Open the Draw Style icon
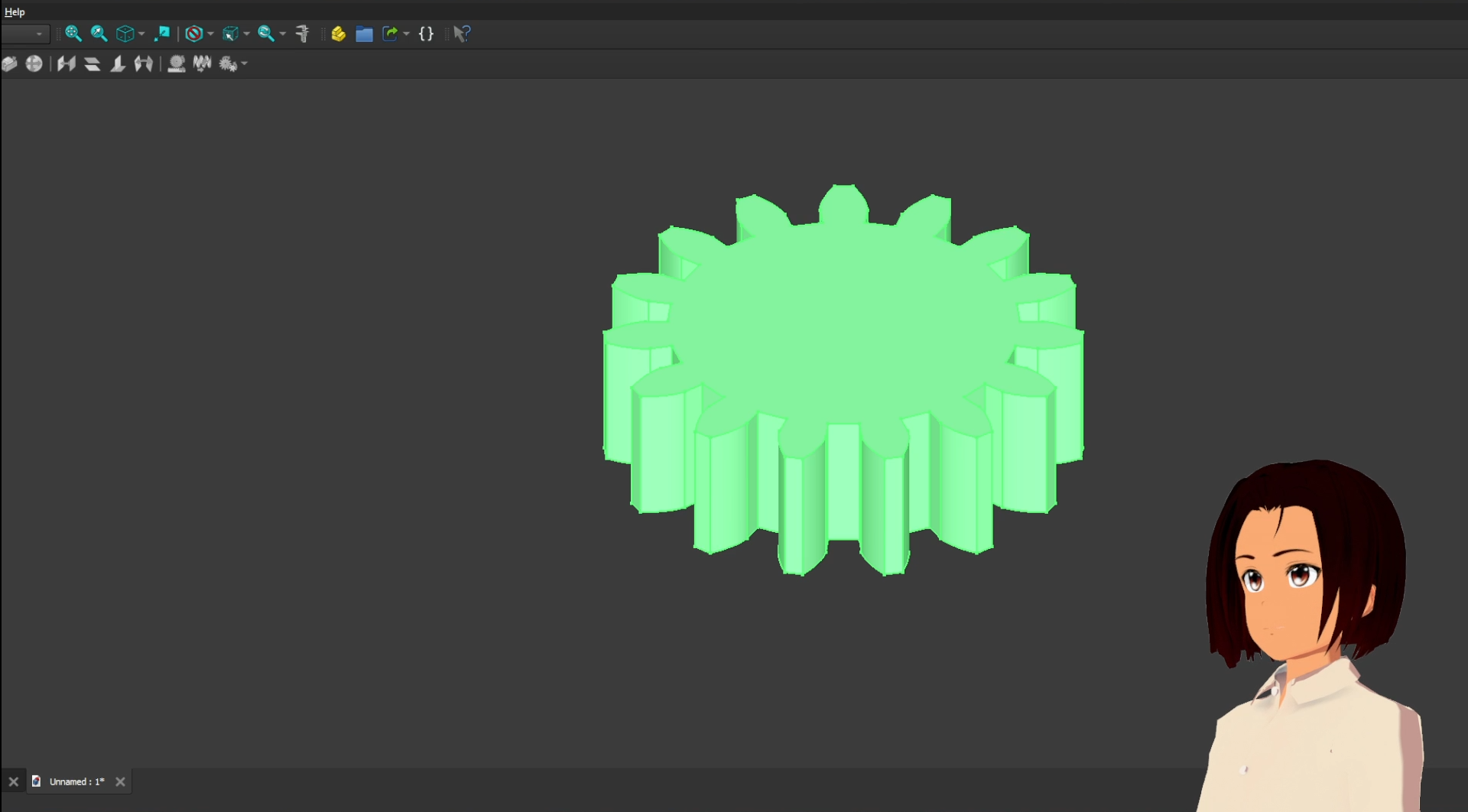Screen dimensions: 1468x812 point(194,34)
